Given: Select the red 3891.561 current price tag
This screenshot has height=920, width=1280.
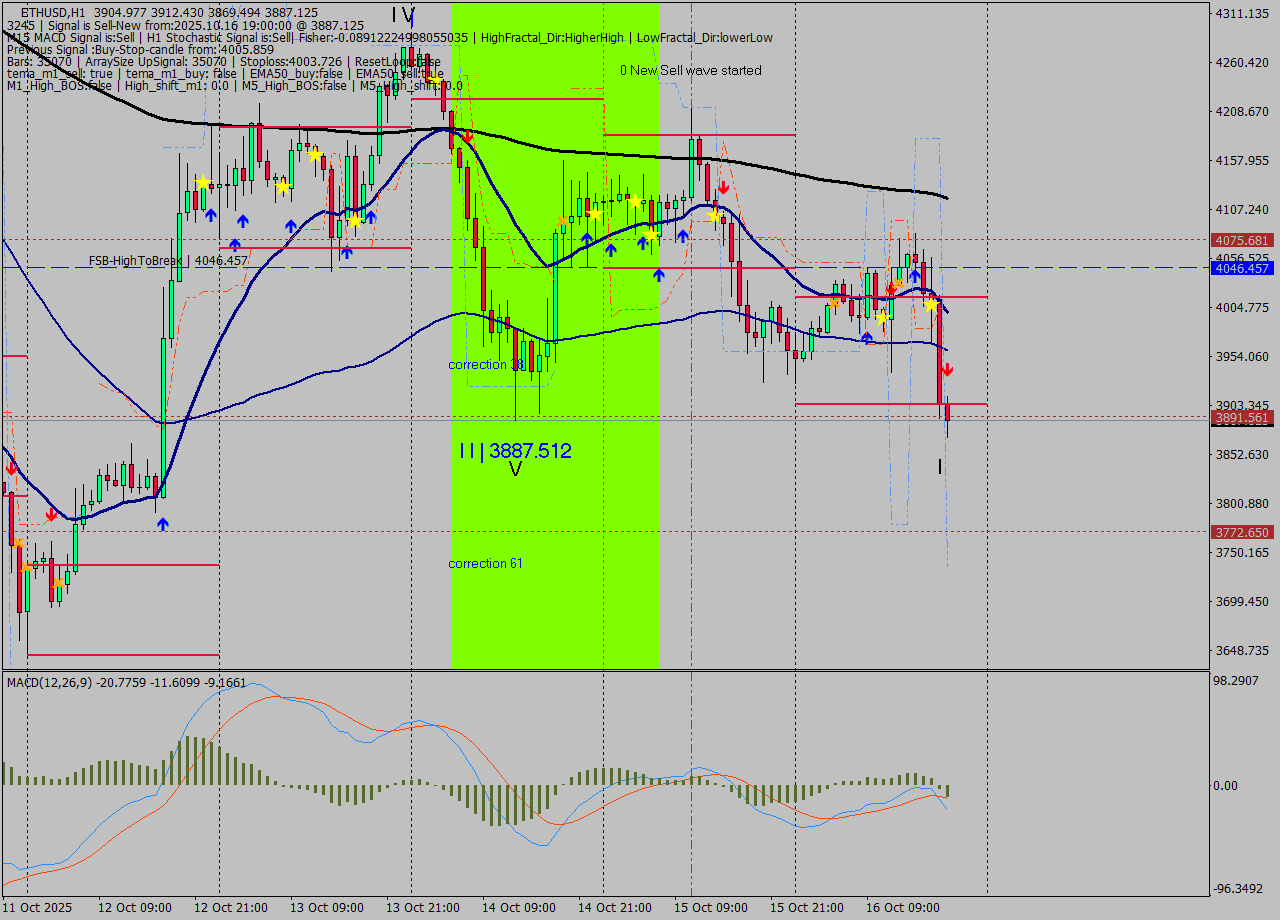Looking at the screenshot, I should pos(1241,417).
